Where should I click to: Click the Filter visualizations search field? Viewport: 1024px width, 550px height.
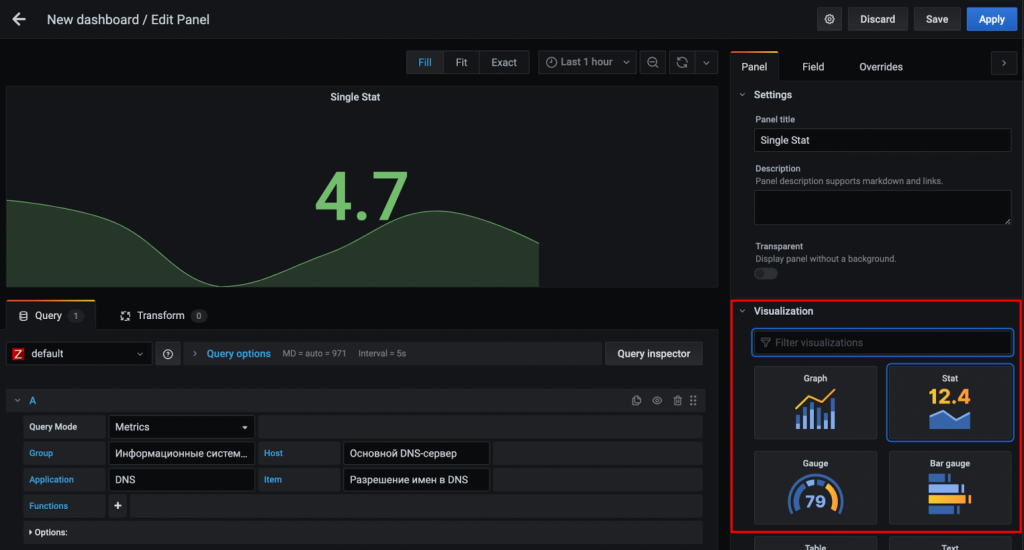[882, 343]
